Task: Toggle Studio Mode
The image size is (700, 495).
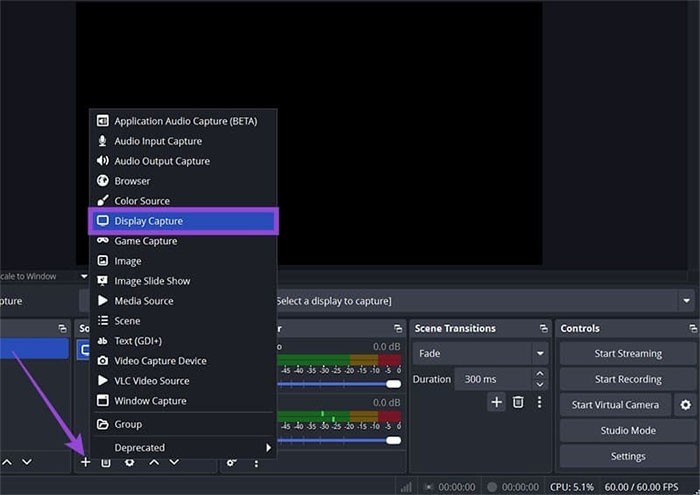Action: coord(627,431)
